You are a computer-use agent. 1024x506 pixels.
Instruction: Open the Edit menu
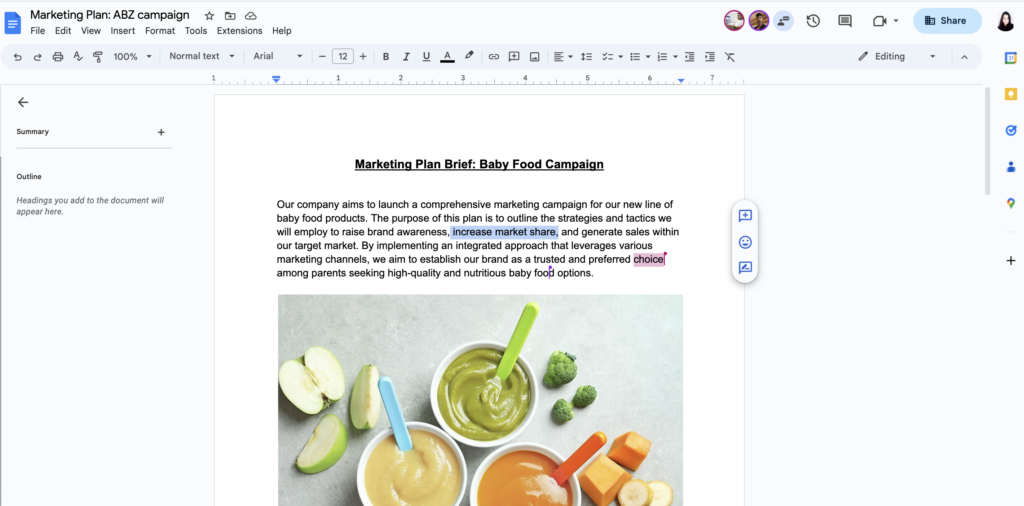pyautogui.click(x=63, y=31)
